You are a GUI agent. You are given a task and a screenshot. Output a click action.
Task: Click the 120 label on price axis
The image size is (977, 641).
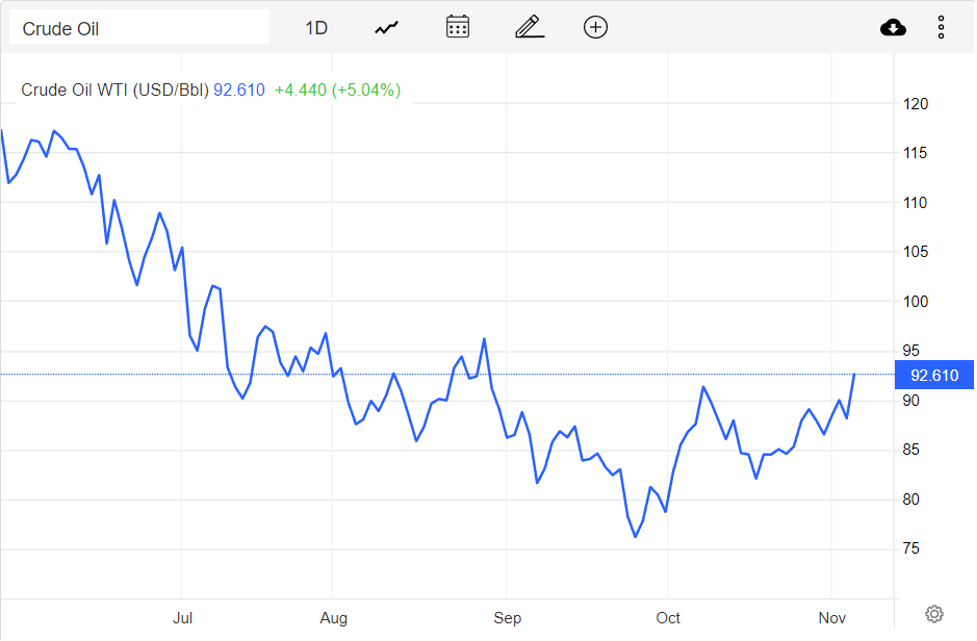pos(916,104)
